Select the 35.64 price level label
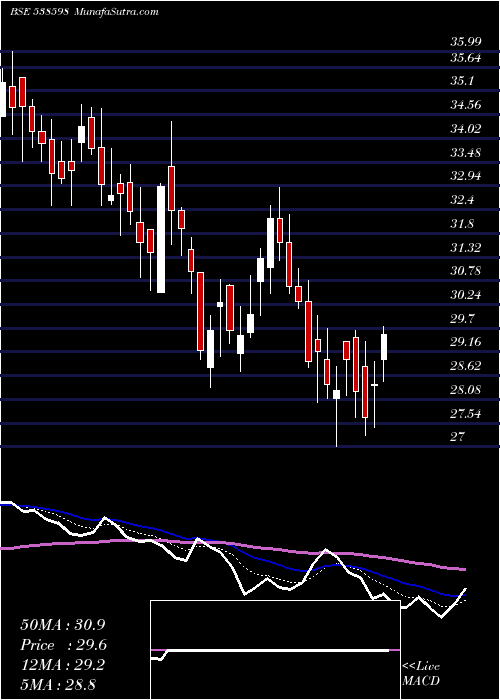This screenshot has width=500, height=700. 466,58
